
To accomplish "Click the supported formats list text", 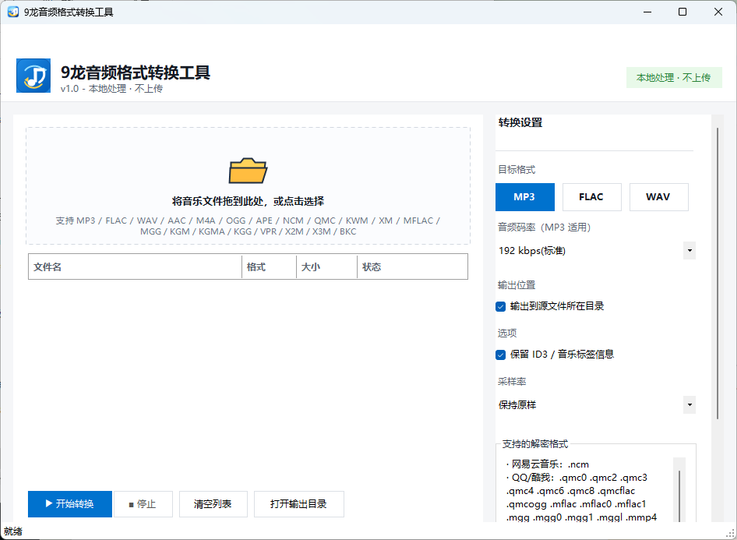I will coord(248,226).
